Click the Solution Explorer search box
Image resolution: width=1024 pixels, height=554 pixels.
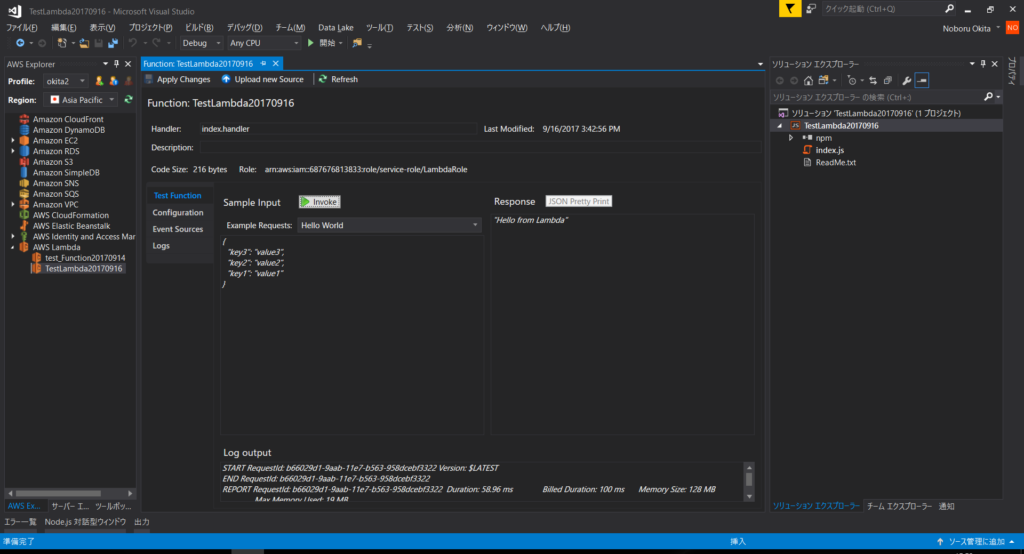[x=877, y=97]
